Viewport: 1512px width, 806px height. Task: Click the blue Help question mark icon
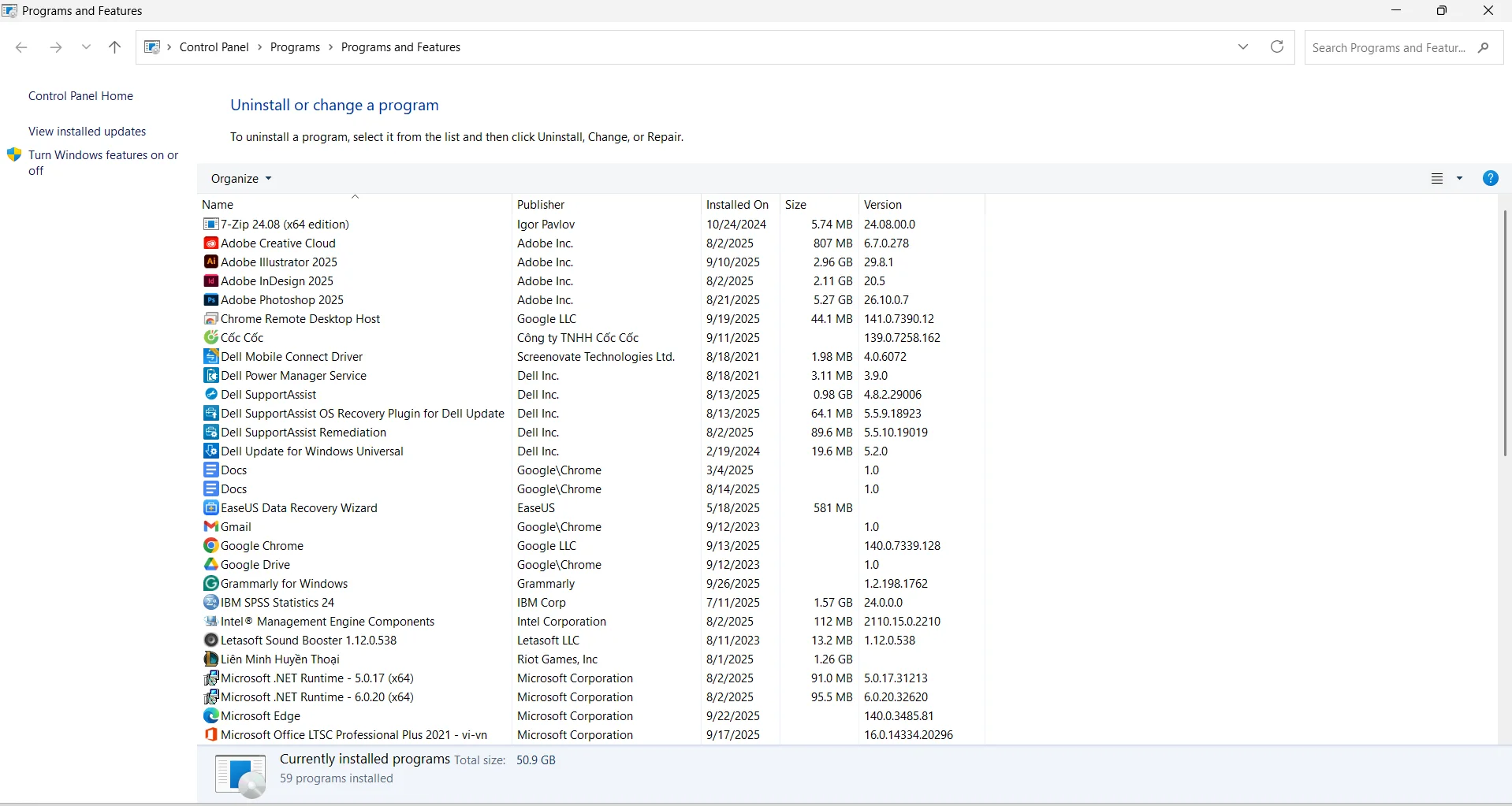1490,178
